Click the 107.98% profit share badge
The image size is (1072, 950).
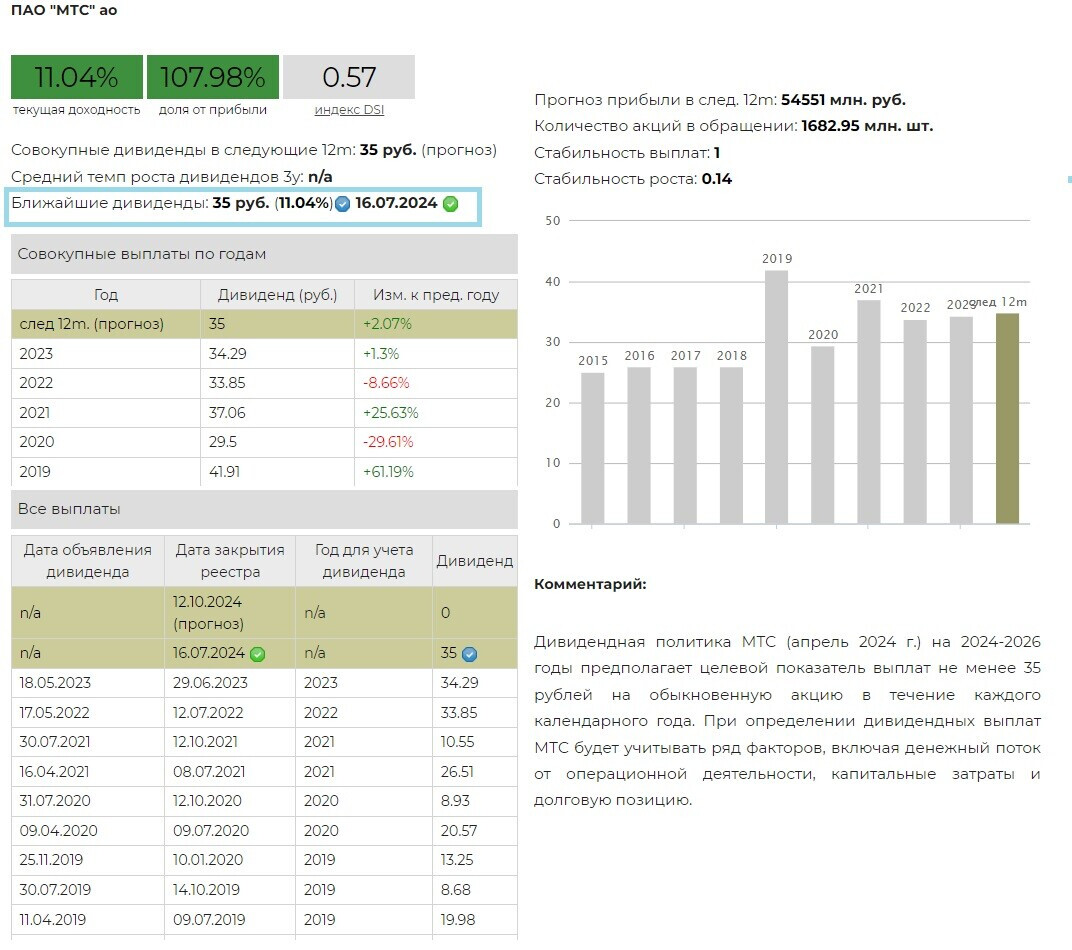[212, 77]
